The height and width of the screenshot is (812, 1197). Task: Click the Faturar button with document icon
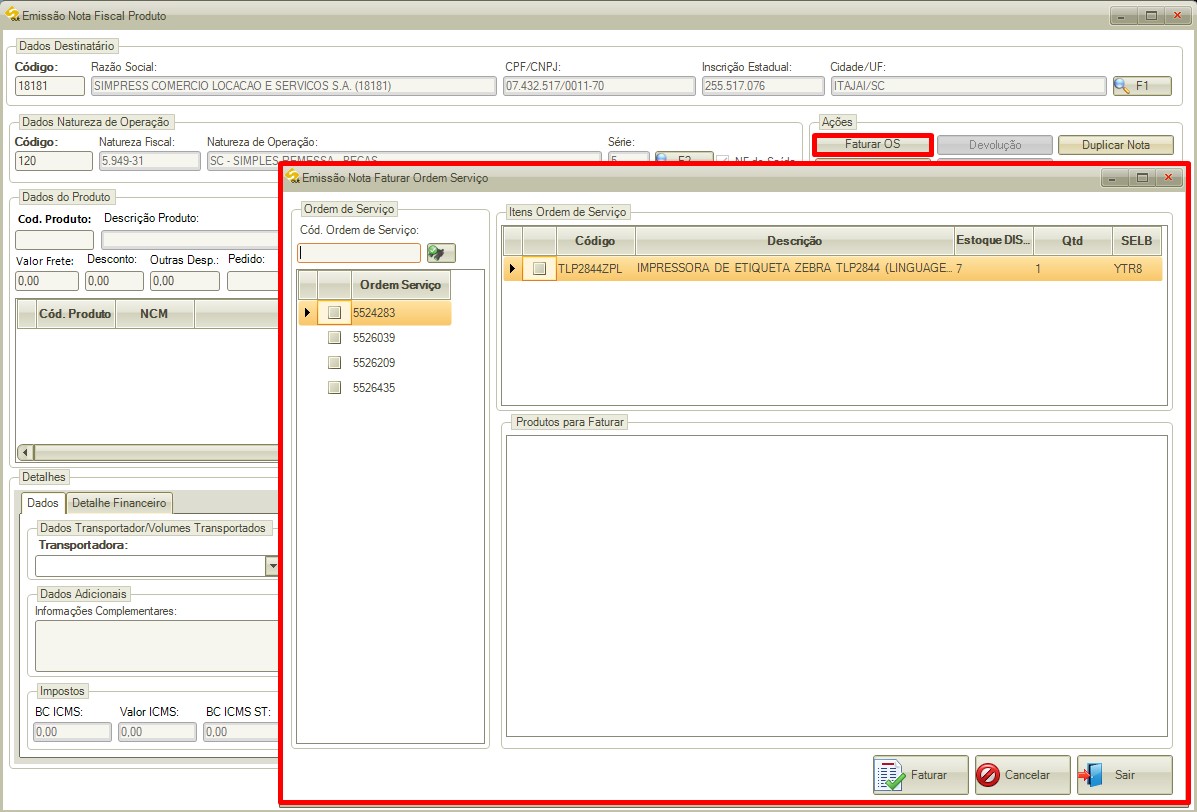[x=921, y=775]
